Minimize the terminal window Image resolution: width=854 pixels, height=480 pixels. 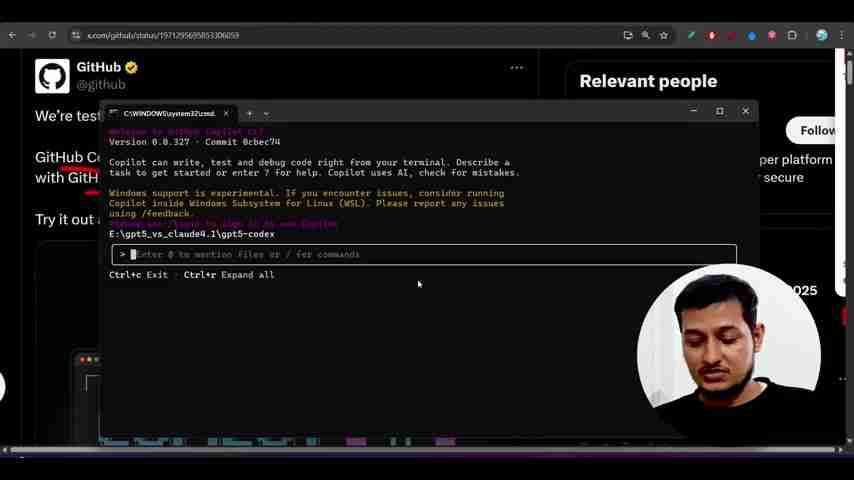pyautogui.click(x=693, y=111)
